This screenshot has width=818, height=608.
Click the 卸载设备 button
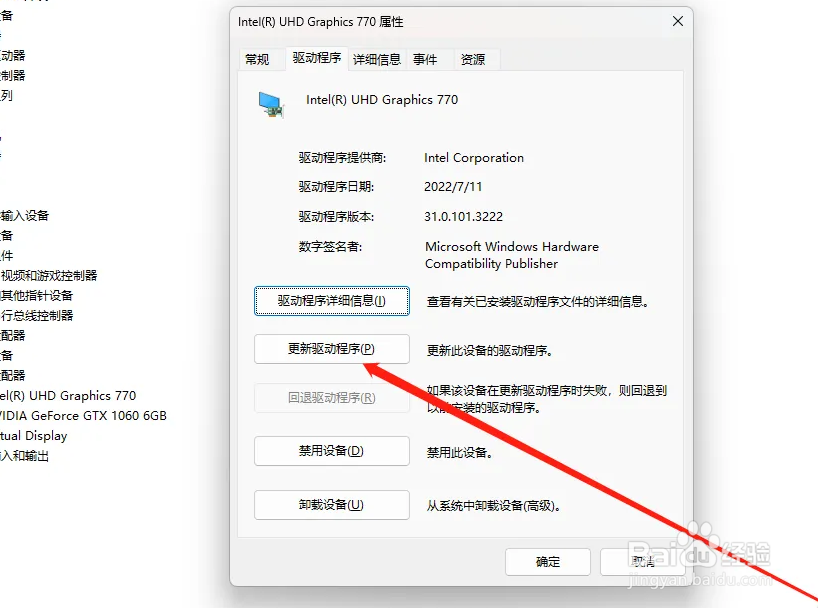point(332,505)
